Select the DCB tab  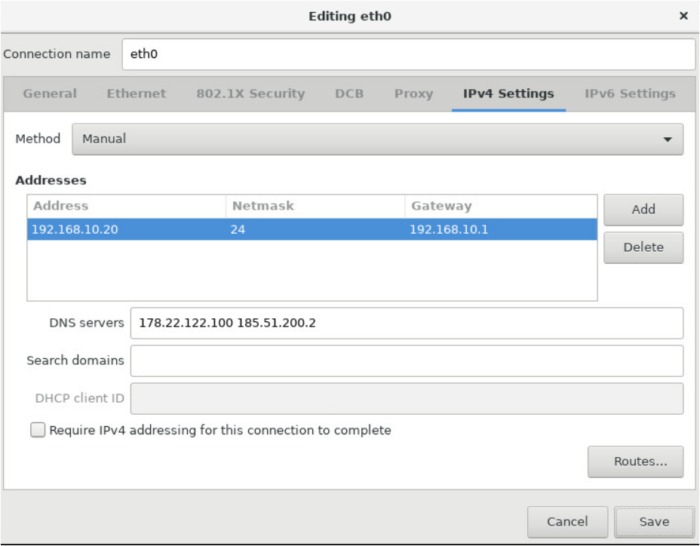[x=349, y=94]
